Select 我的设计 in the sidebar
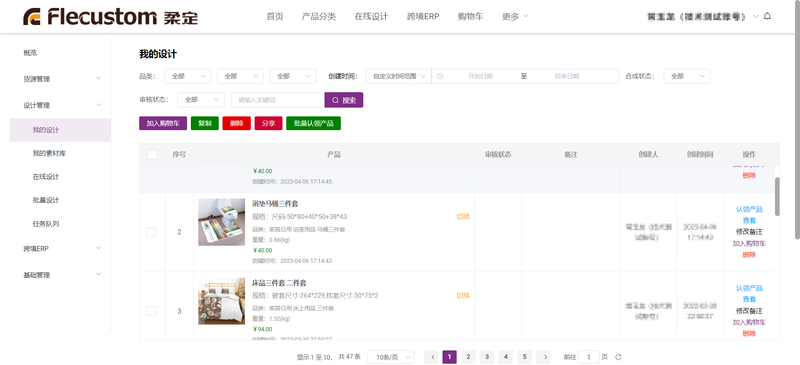Screen dimensions: 800x365 pyautogui.click(x=60, y=130)
